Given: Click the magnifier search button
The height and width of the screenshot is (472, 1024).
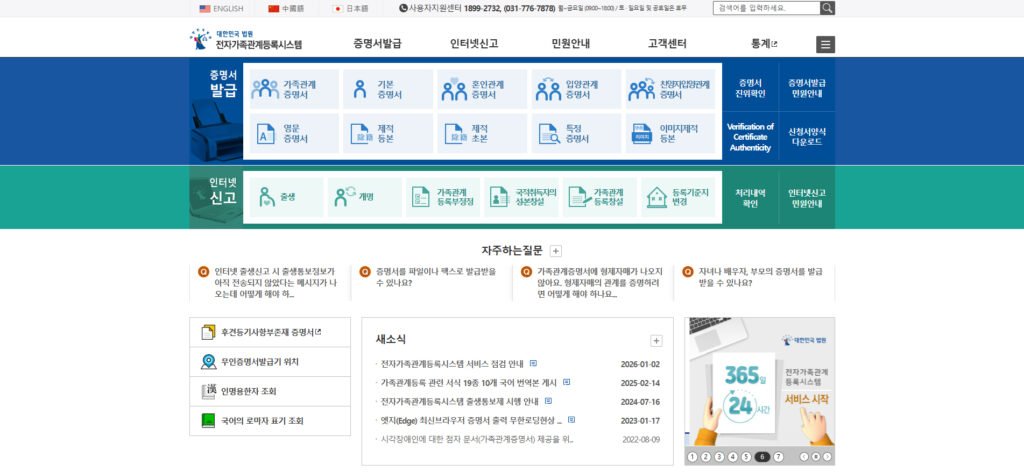Looking at the screenshot, I should [827, 8].
